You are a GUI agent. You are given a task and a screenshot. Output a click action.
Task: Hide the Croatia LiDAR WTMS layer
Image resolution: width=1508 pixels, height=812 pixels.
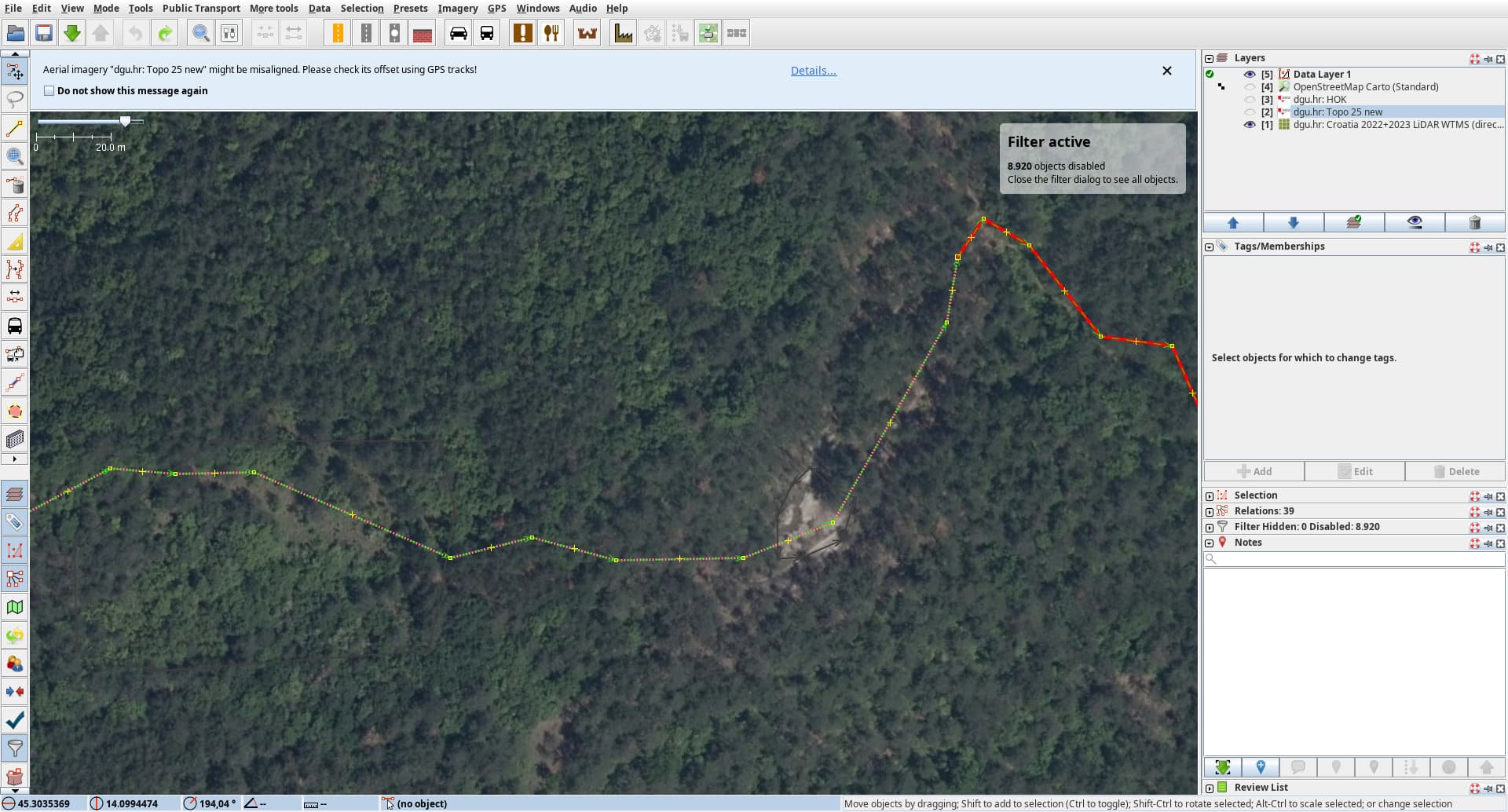click(x=1250, y=125)
